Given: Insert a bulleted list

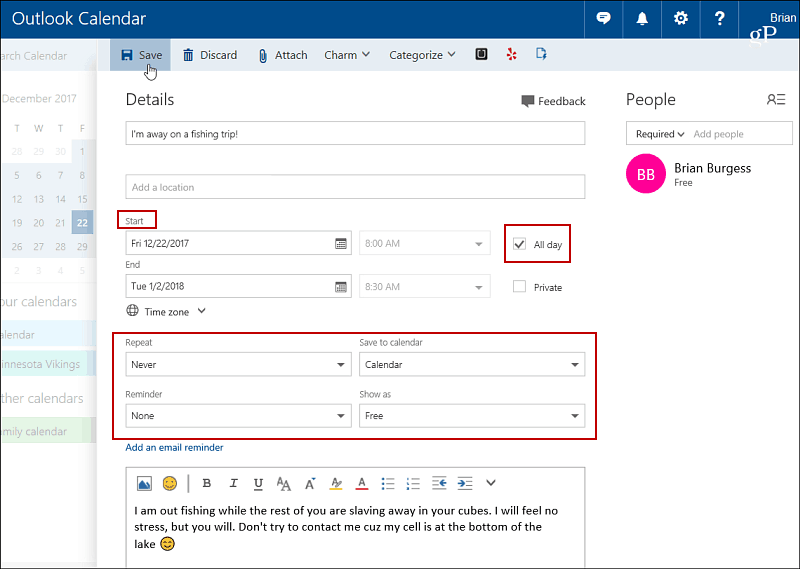Looking at the screenshot, I should 388,483.
